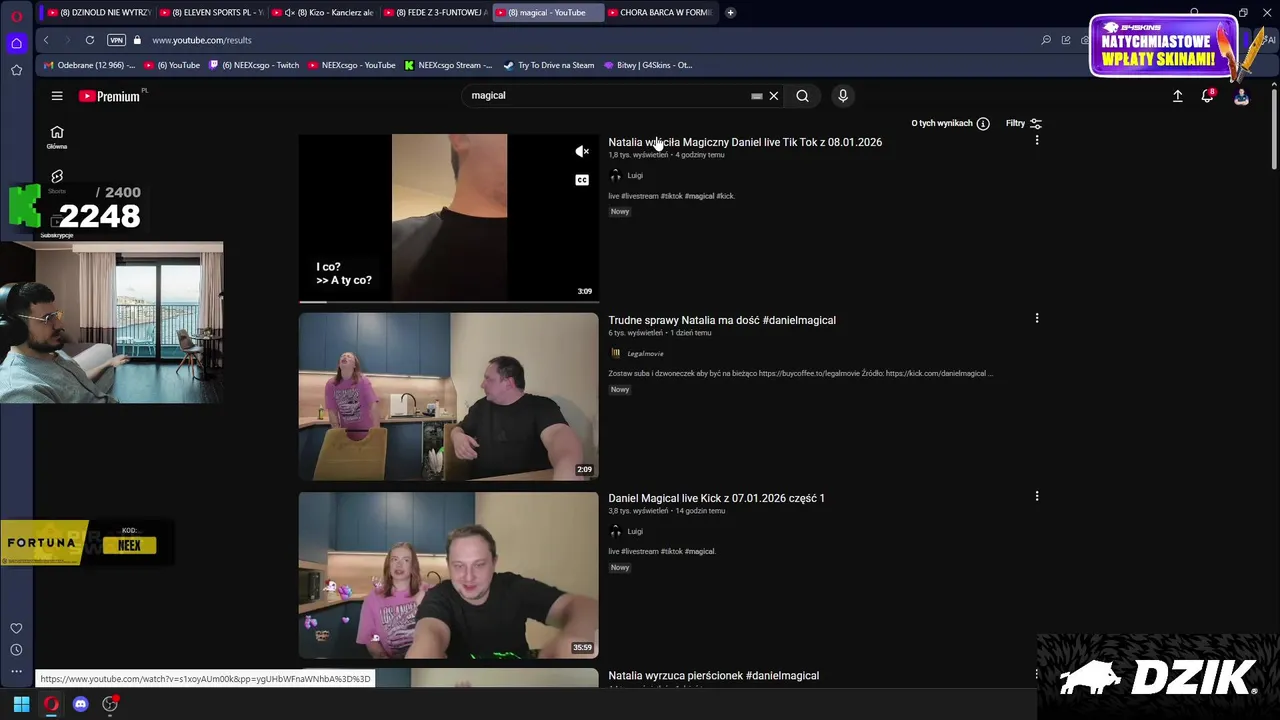Image resolution: width=1280 pixels, height=720 pixels.
Task: Switch to 'FEDE Z 3-FUNTOWEJ' tab
Action: 434,12
